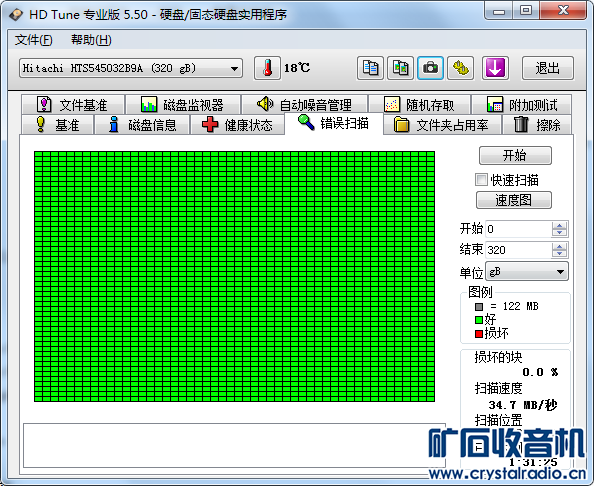Switch to the 基准 tab
Viewport: 594px width, 486px height.
click(57, 125)
